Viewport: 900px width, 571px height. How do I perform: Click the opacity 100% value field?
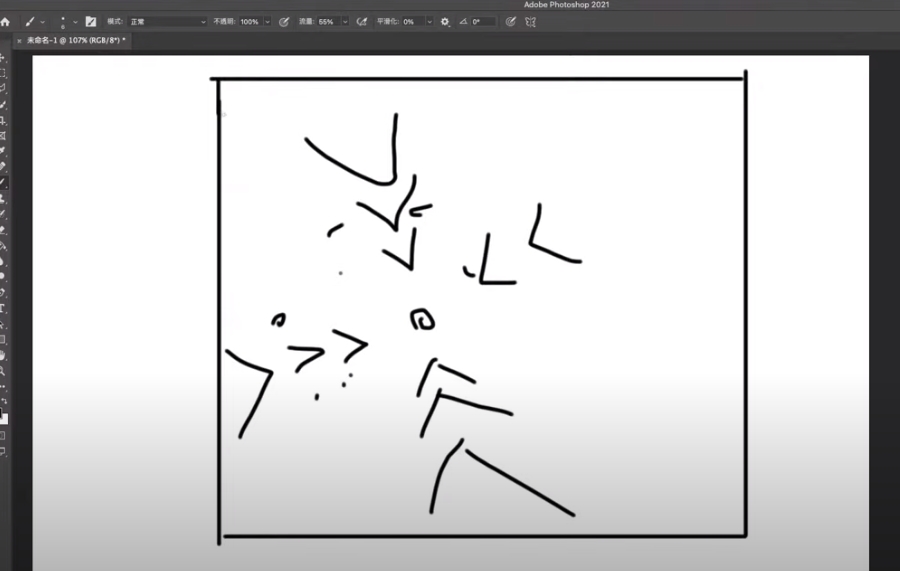(x=250, y=22)
